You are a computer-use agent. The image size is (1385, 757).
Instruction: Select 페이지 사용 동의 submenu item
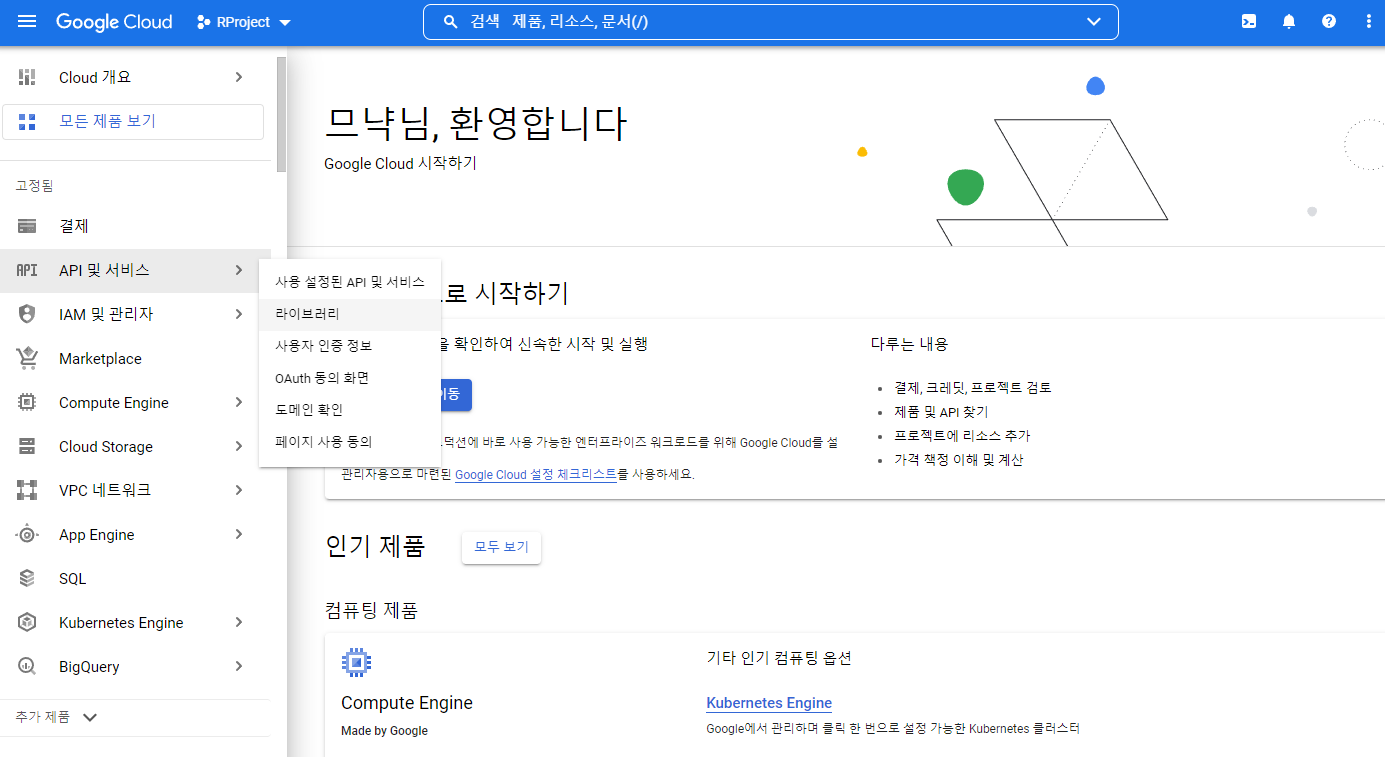[x=350, y=442]
